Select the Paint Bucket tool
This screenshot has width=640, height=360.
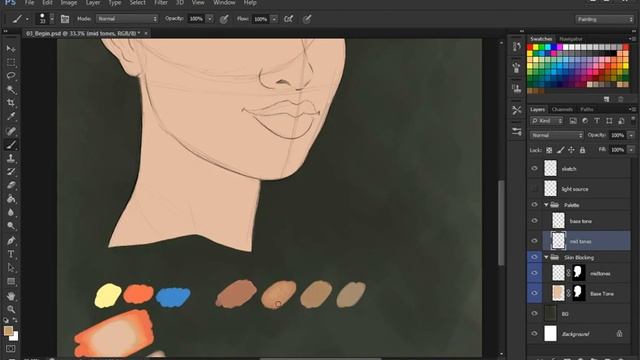pos(11,199)
